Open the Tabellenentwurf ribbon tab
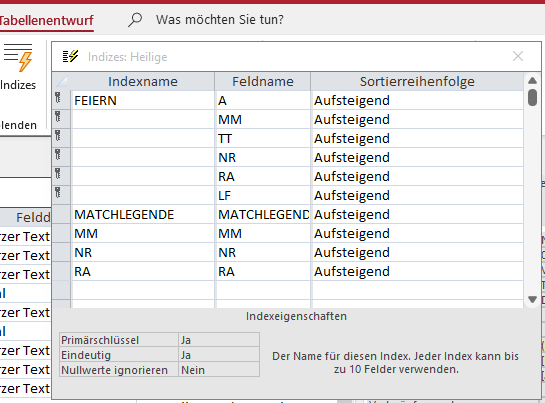 [x=47, y=20]
